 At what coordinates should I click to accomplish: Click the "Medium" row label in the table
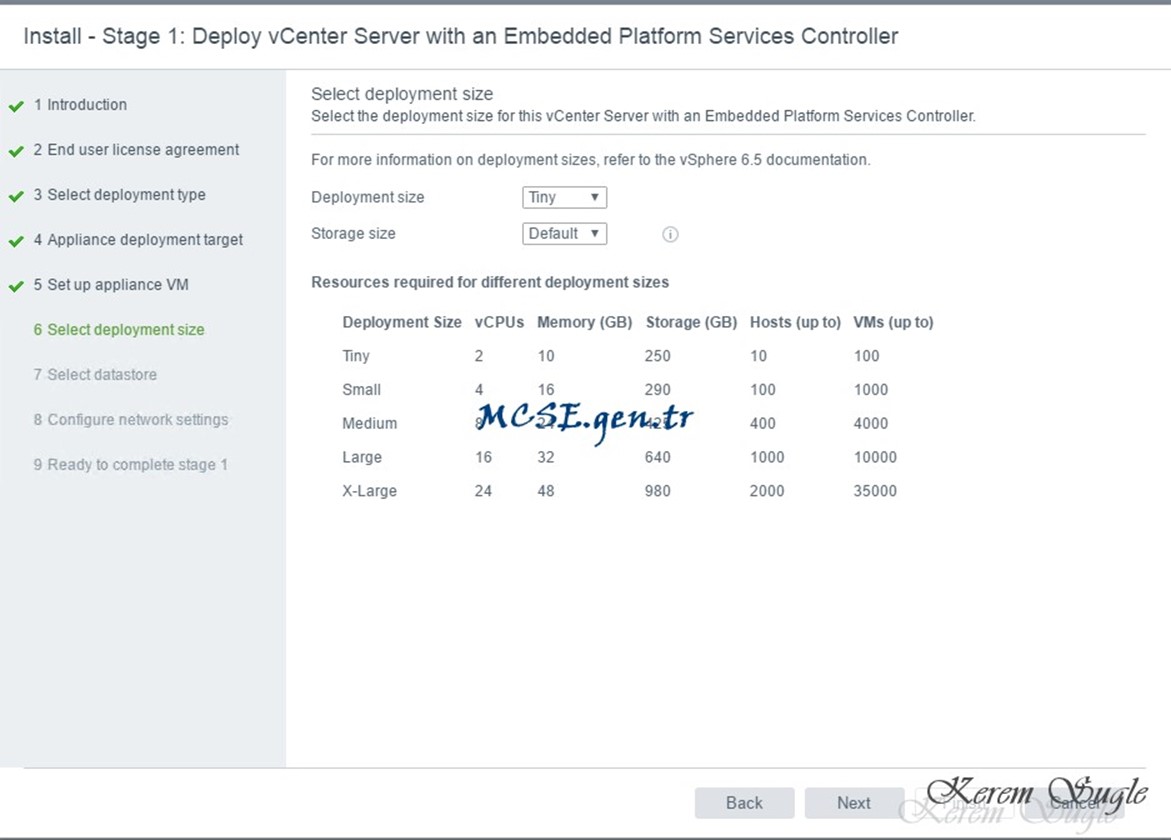(370, 423)
